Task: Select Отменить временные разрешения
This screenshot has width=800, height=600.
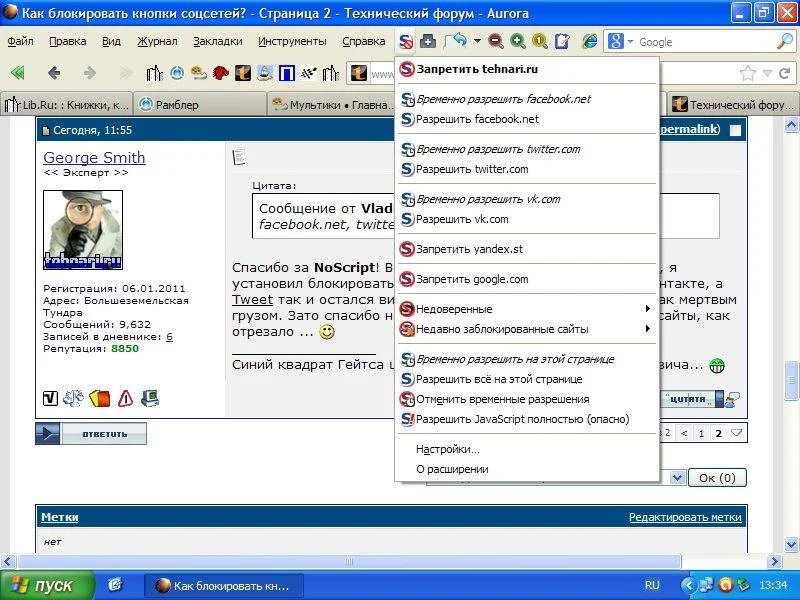Action: 527,399
